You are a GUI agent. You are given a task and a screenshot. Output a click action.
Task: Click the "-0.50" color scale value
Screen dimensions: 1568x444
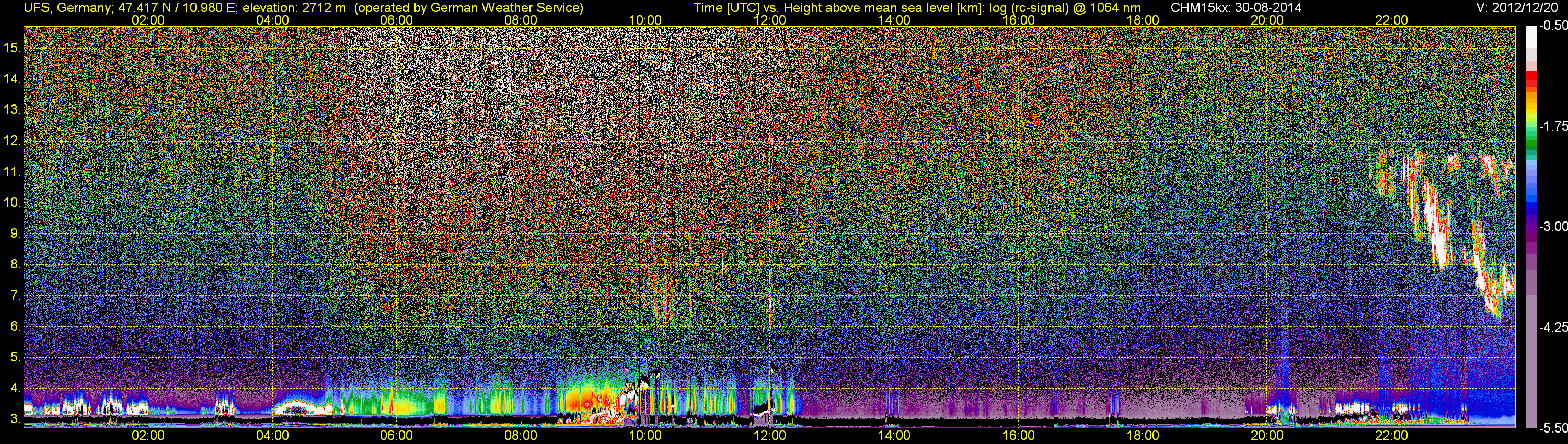[1553, 26]
